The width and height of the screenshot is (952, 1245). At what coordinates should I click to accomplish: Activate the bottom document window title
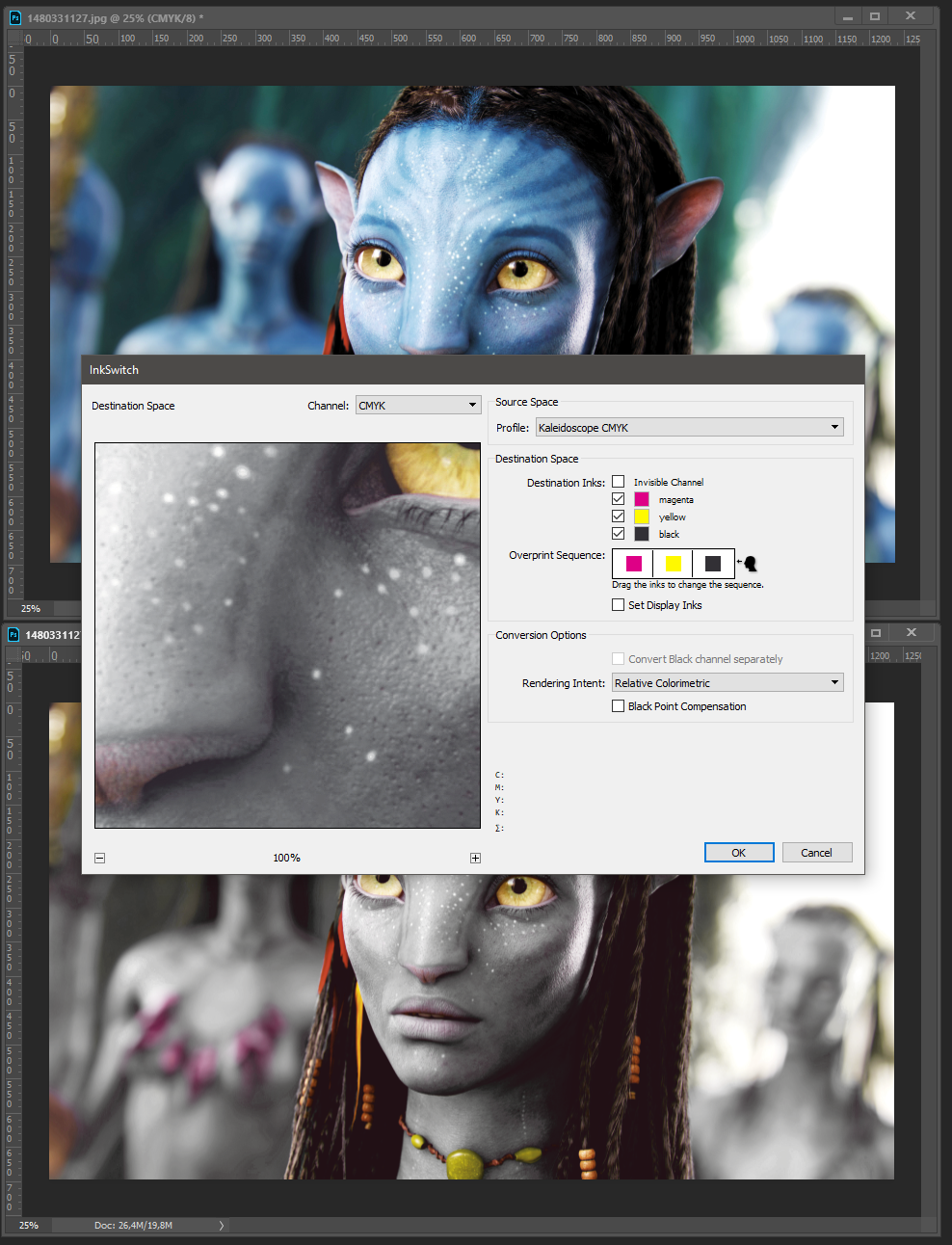click(x=53, y=635)
